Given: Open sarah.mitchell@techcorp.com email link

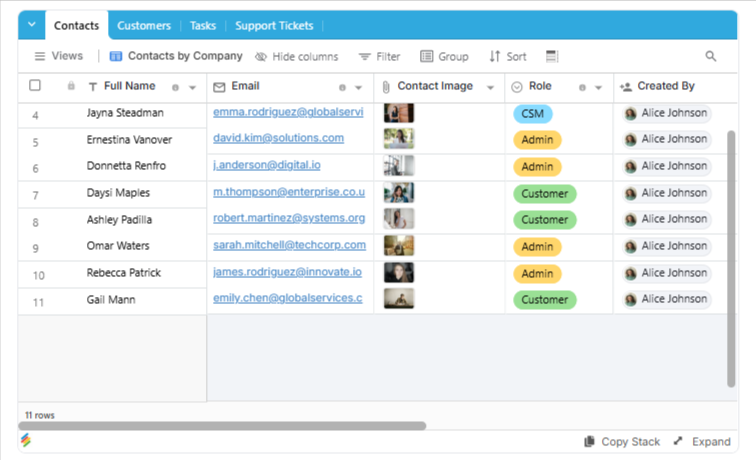Looking at the screenshot, I should point(289,245).
